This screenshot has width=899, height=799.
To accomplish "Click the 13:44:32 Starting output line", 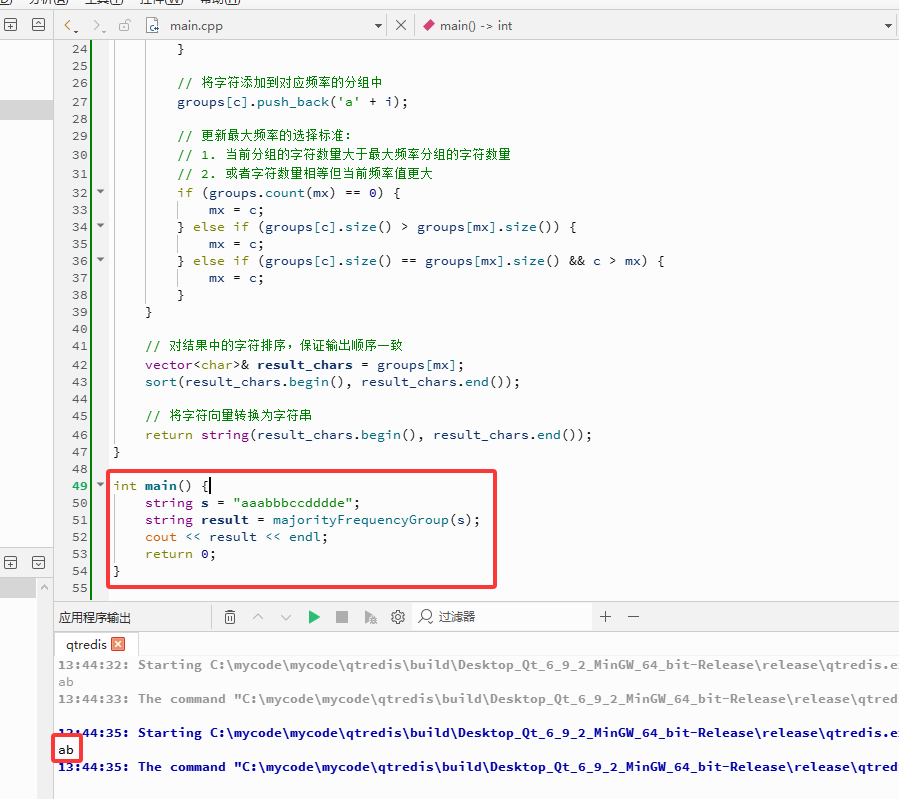I will [478, 665].
